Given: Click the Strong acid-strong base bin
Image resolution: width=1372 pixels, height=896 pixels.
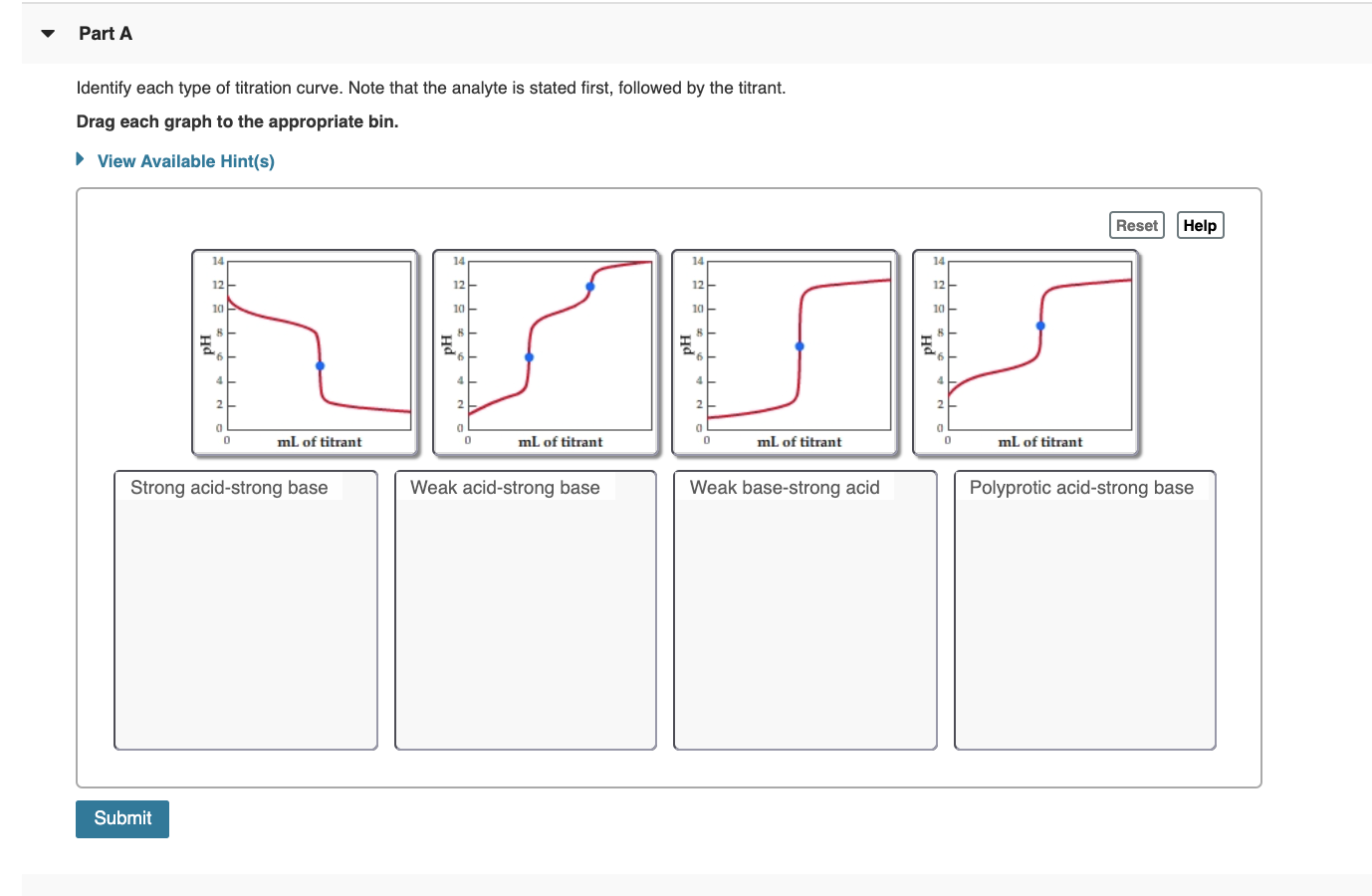Looking at the screenshot, I should point(245,609).
